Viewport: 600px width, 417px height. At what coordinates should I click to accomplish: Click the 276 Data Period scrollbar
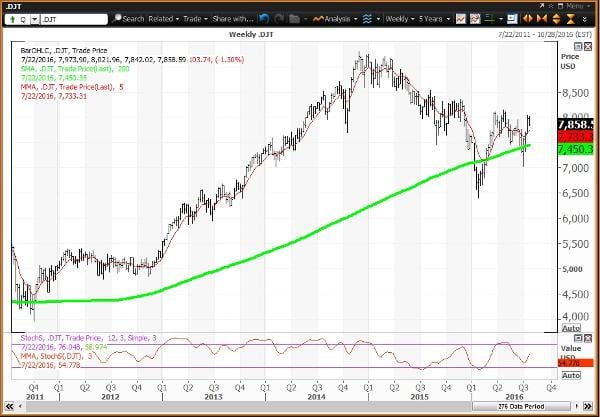click(300, 409)
